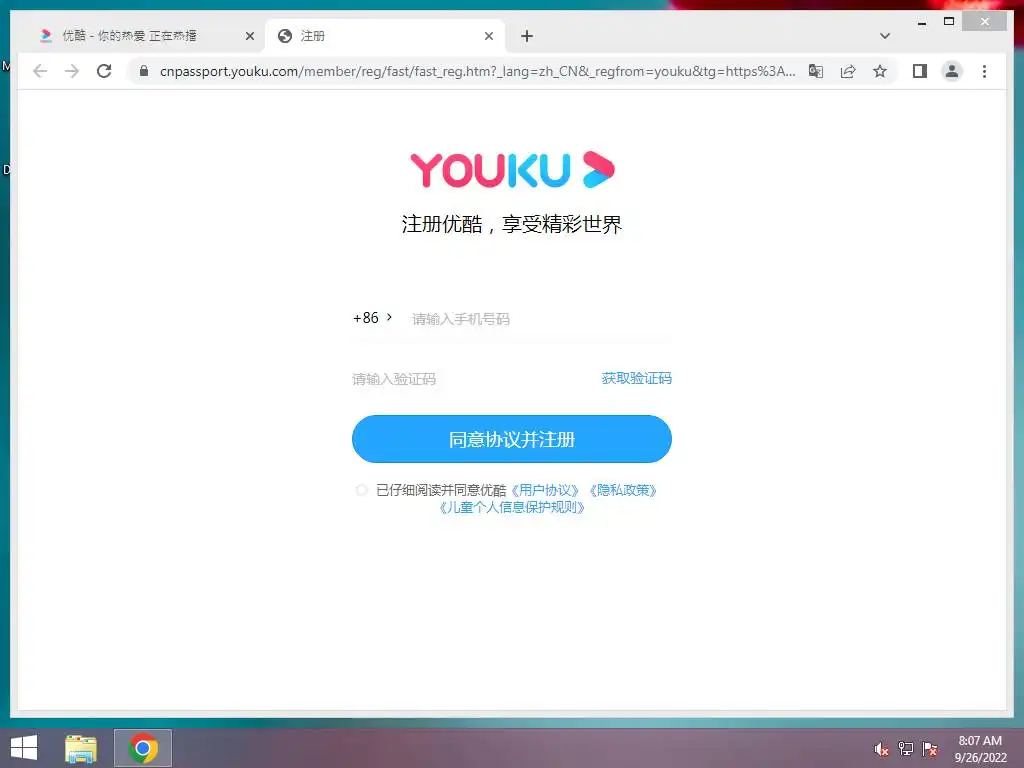Image resolution: width=1024 pixels, height=768 pixels.
Task: Select the 注册 tab
Action: click(385, 36)
